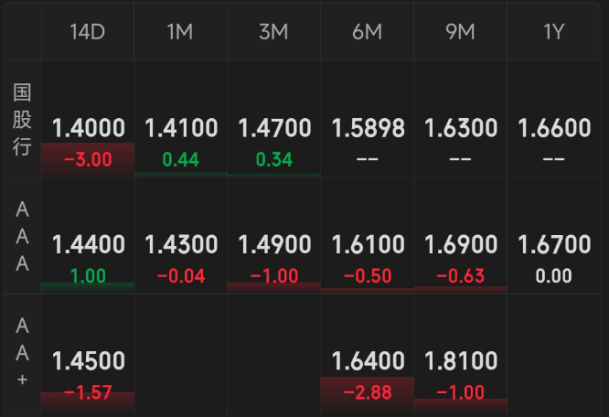Select the 1Y tenor header
Screen dimensions: 610x418
[x=554, y=32]
